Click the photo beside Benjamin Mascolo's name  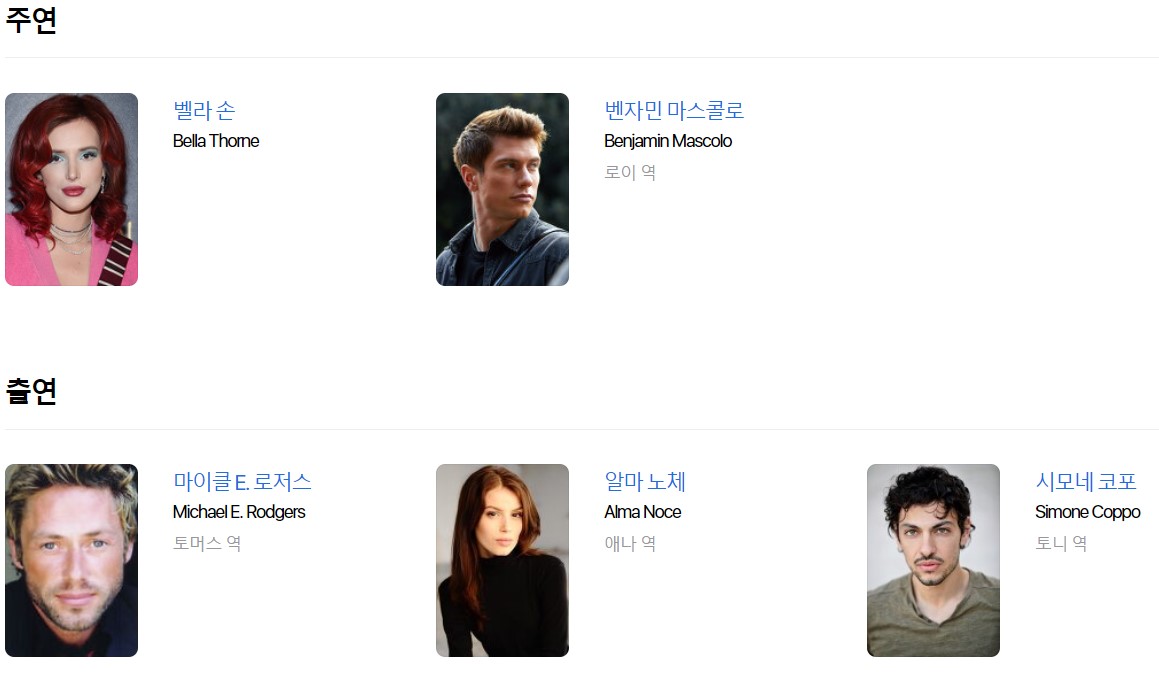click(x=502, y=189)
